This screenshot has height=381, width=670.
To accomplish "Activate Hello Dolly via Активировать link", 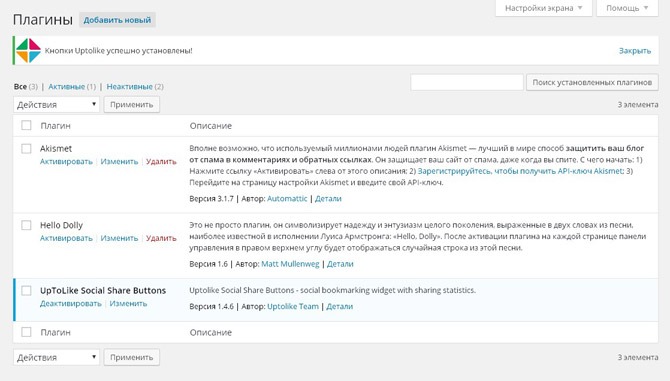I will click(x=66, y=238).
